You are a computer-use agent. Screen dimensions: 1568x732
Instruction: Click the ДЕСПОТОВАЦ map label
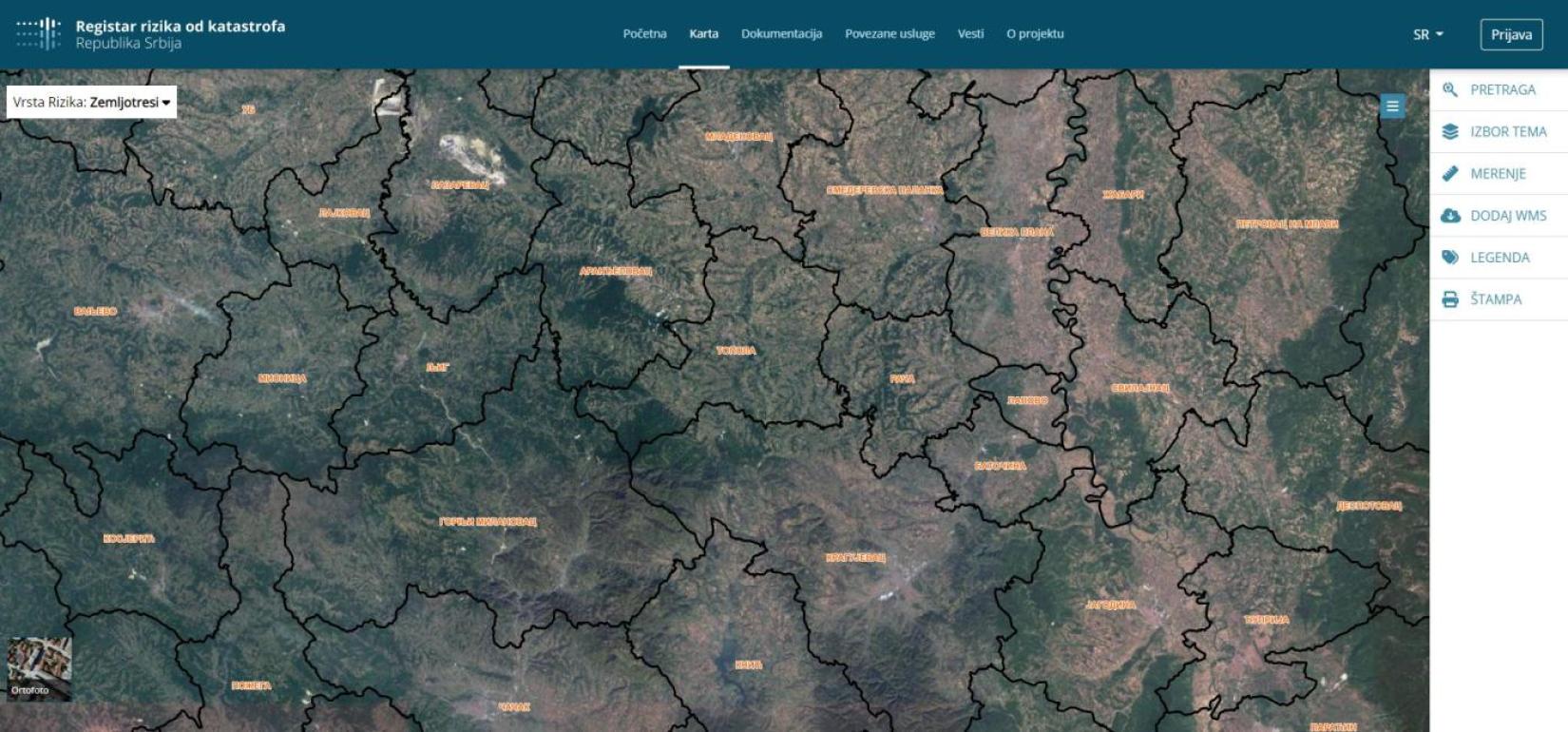pyautogui.click(x=1368, y=506)
